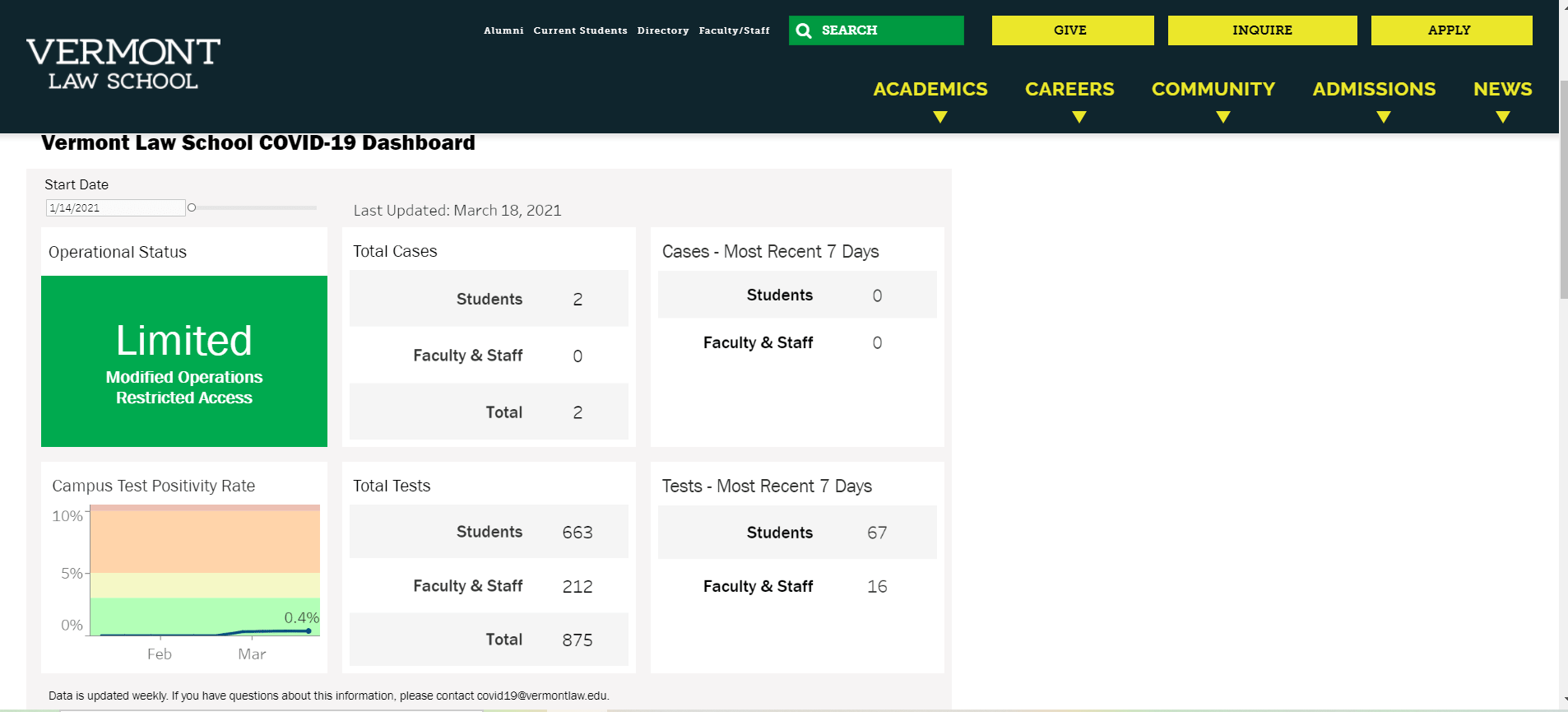The width and height of the screenshot is (1568, 712).
Task: Expand the Careers dropdown arrow
Action: pyautogui.click(x=1079, y=118)
